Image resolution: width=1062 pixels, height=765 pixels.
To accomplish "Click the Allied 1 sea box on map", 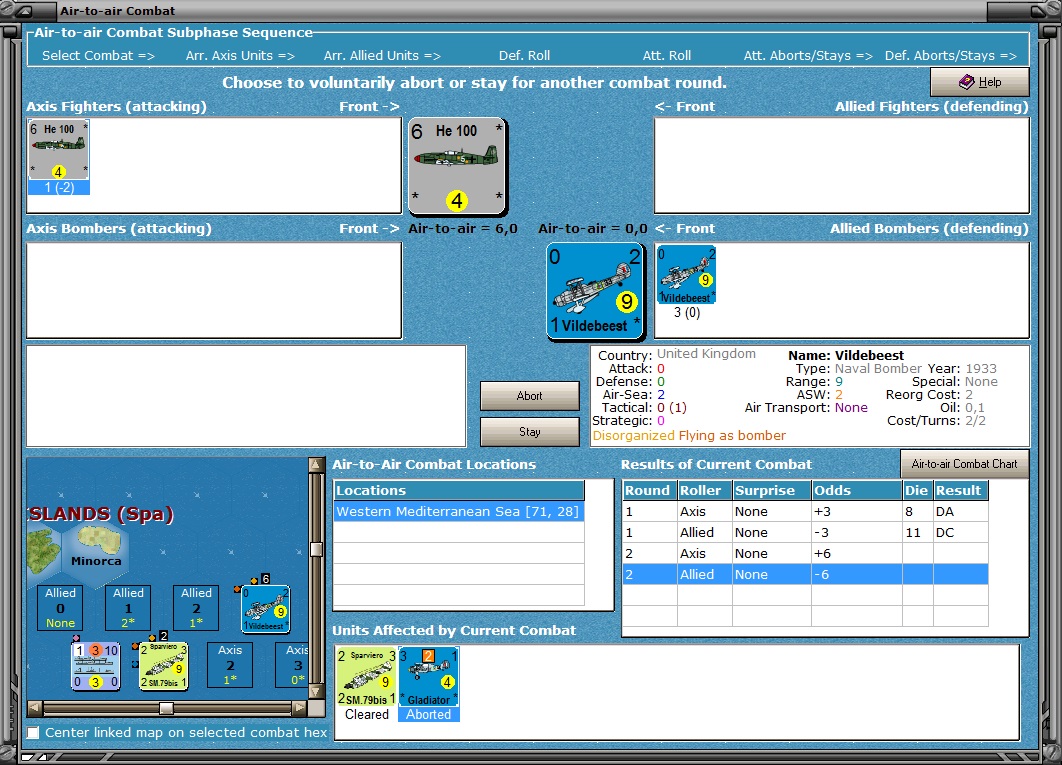I will click(128, 608).
